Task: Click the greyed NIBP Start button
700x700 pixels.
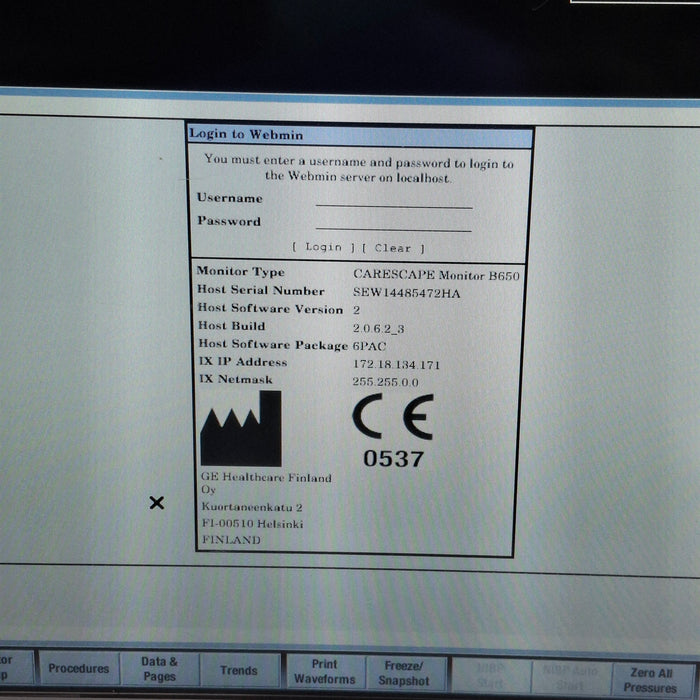Action: pos(491,675)
